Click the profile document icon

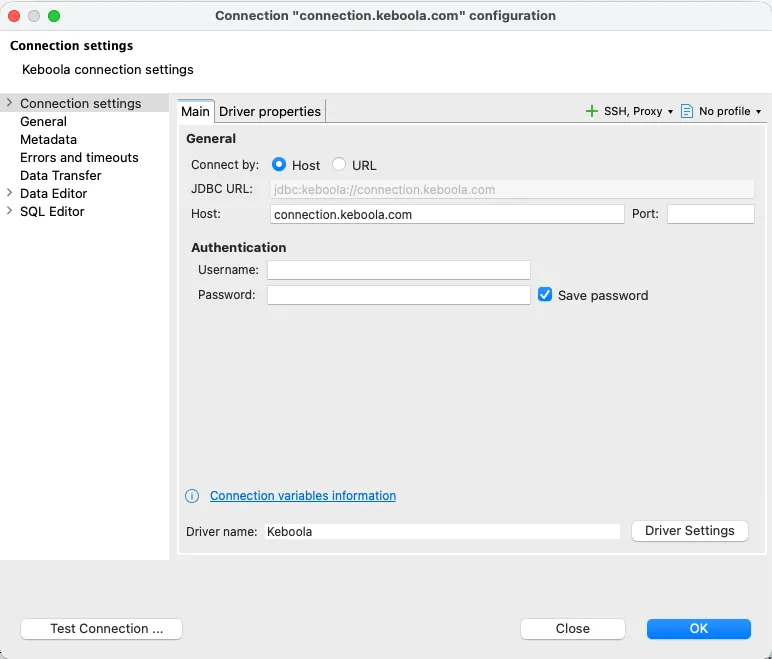click(x=686, y=111)
